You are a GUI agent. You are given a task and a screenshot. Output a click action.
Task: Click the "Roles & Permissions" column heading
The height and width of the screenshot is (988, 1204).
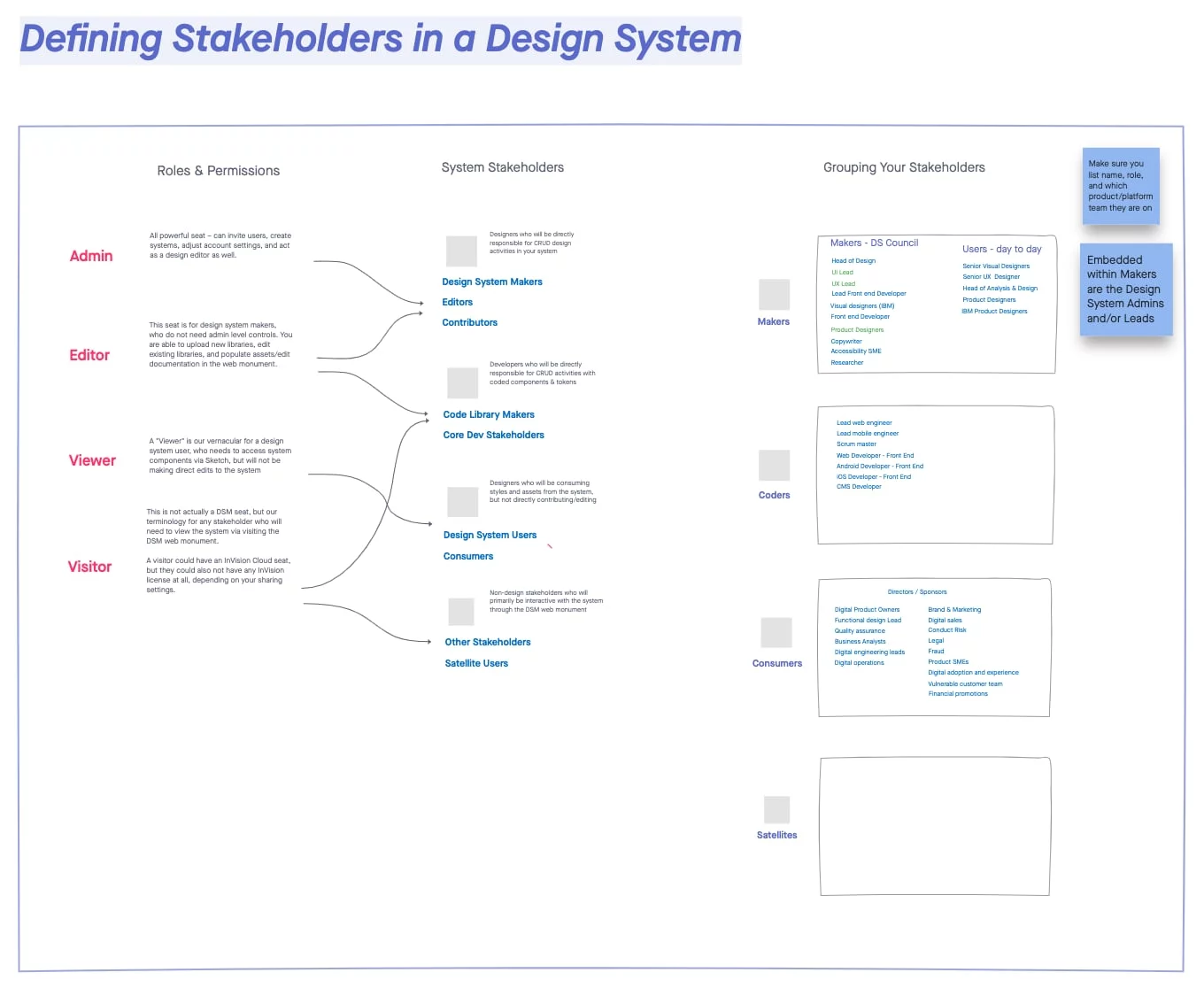coord(218,171)
